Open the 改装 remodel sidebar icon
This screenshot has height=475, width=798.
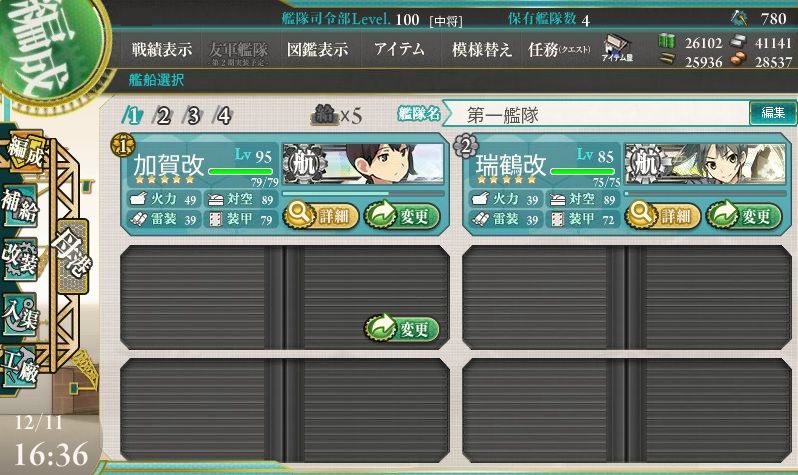pos(20,259)
